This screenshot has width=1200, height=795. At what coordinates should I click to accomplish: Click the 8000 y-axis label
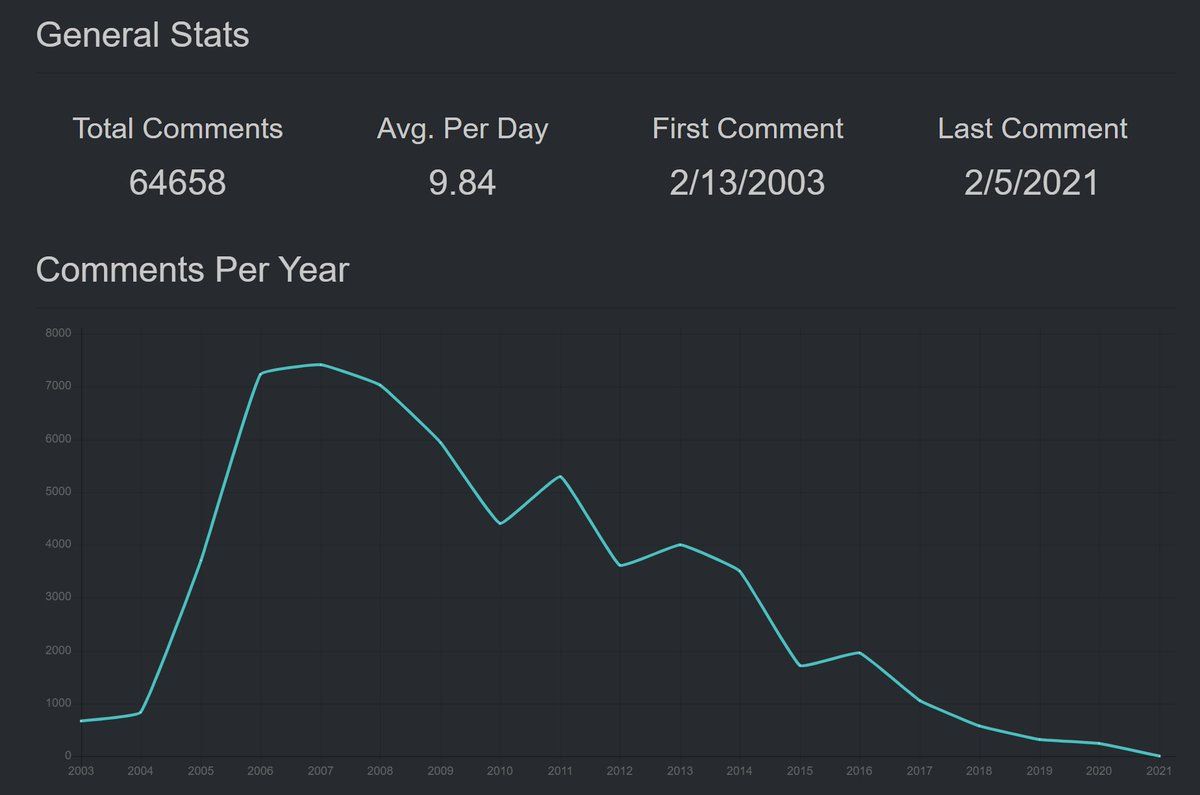pos(58,333)
